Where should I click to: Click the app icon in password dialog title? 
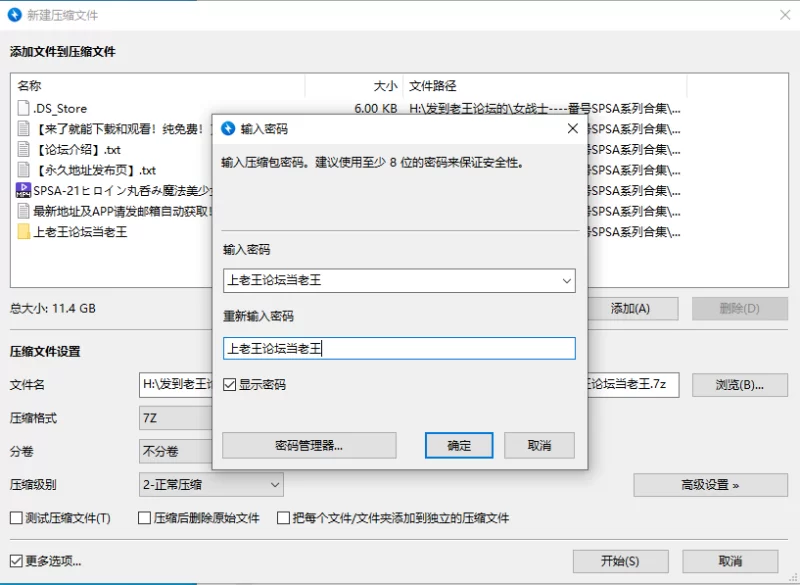point(228,129)
